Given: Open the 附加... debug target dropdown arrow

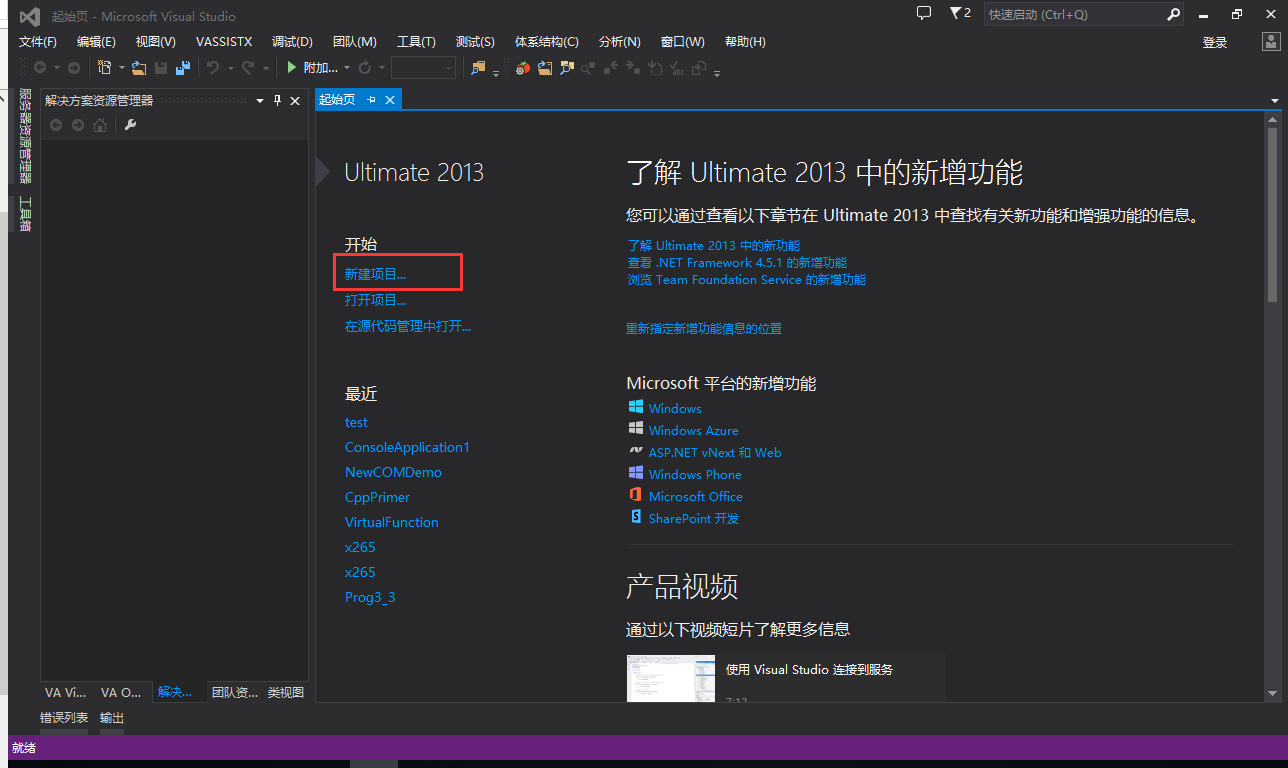Looking at the screenshot, I should (x=347, y=67).
